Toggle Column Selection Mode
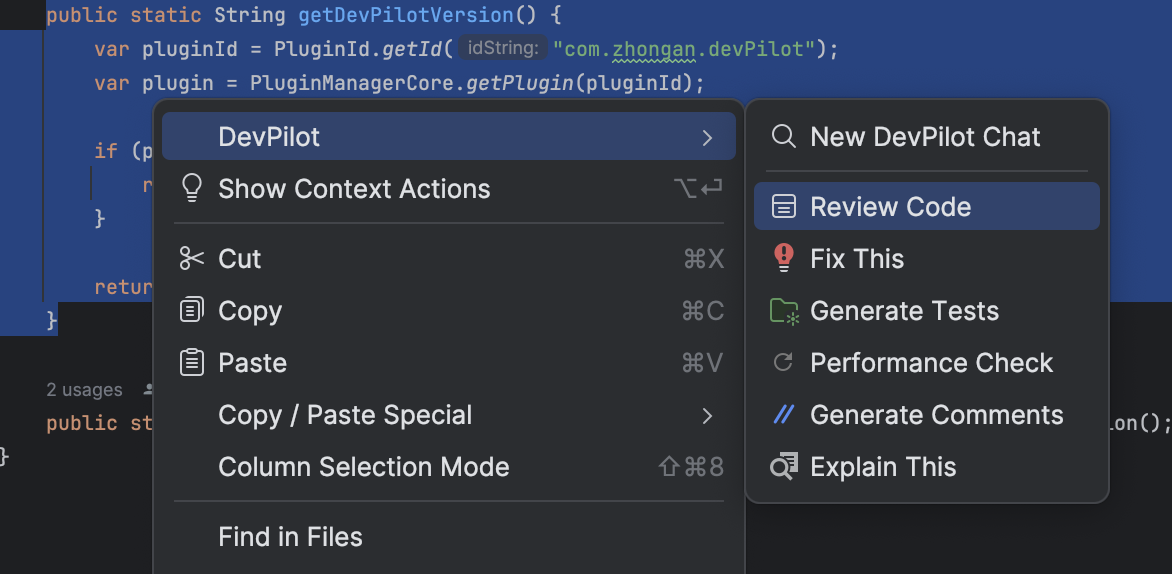The width and height of the screenshot is (1172, 574). (x=363, y=467)
